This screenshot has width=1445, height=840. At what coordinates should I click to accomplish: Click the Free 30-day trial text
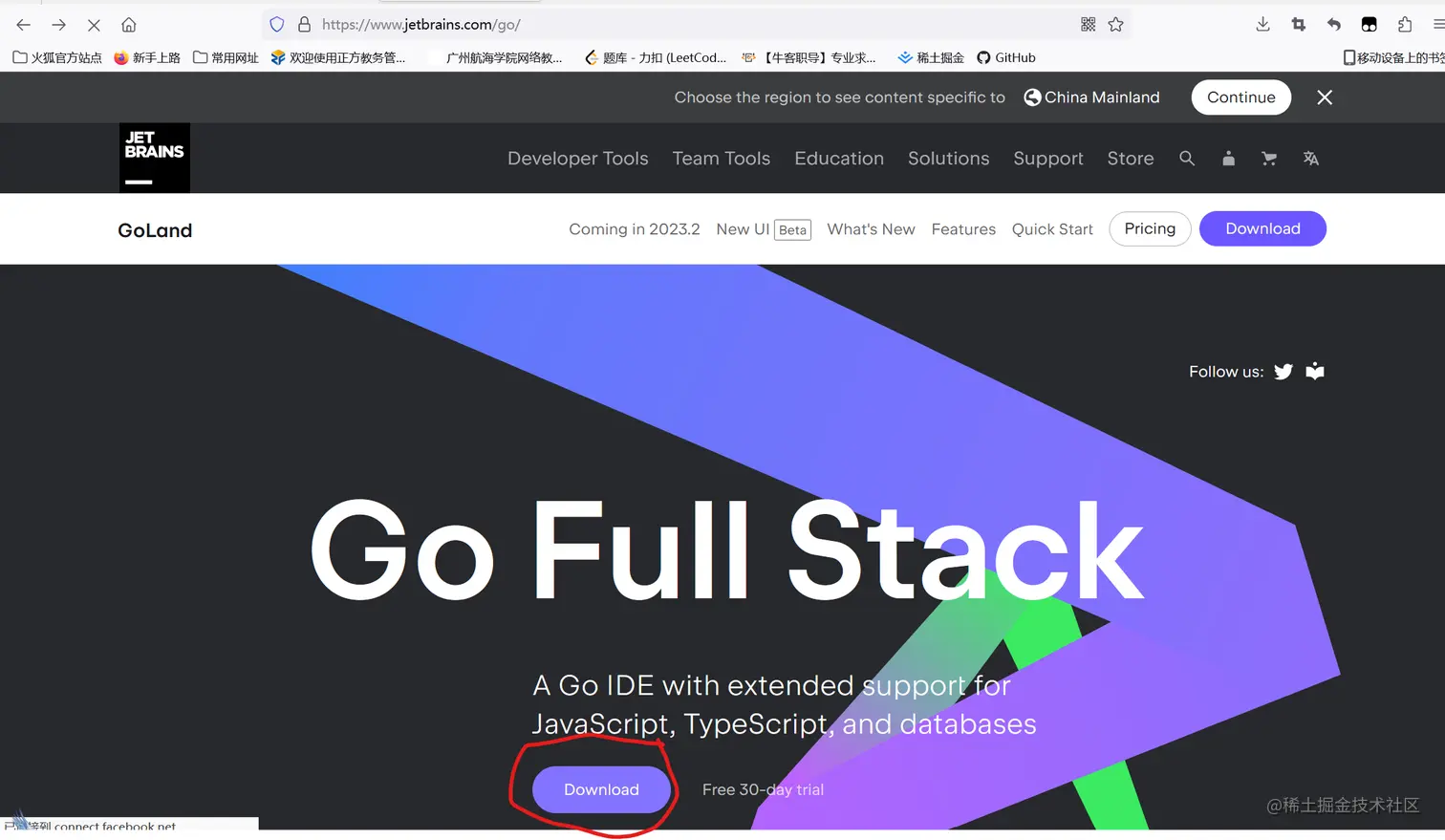point(763,789)
